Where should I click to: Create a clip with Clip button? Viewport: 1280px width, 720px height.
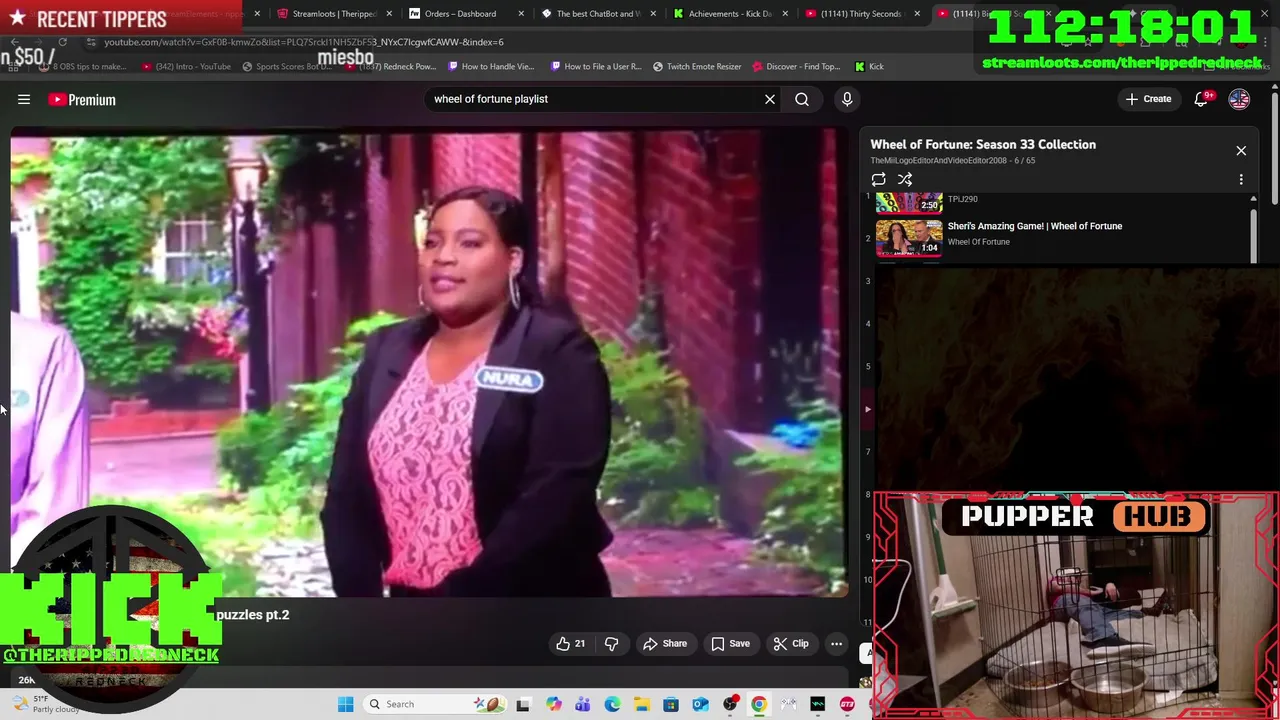point(791,644)
